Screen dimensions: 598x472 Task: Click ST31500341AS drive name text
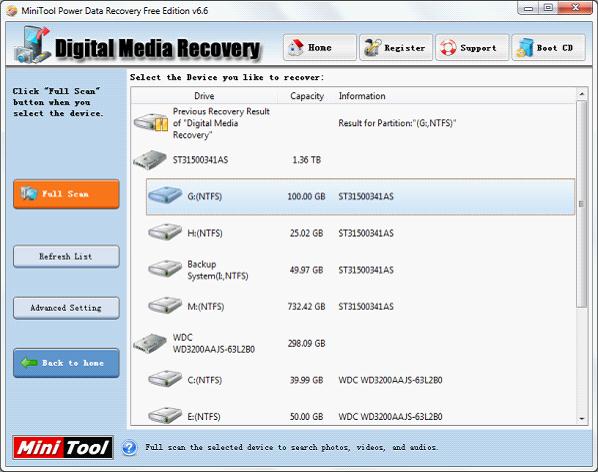pos(200,160)
